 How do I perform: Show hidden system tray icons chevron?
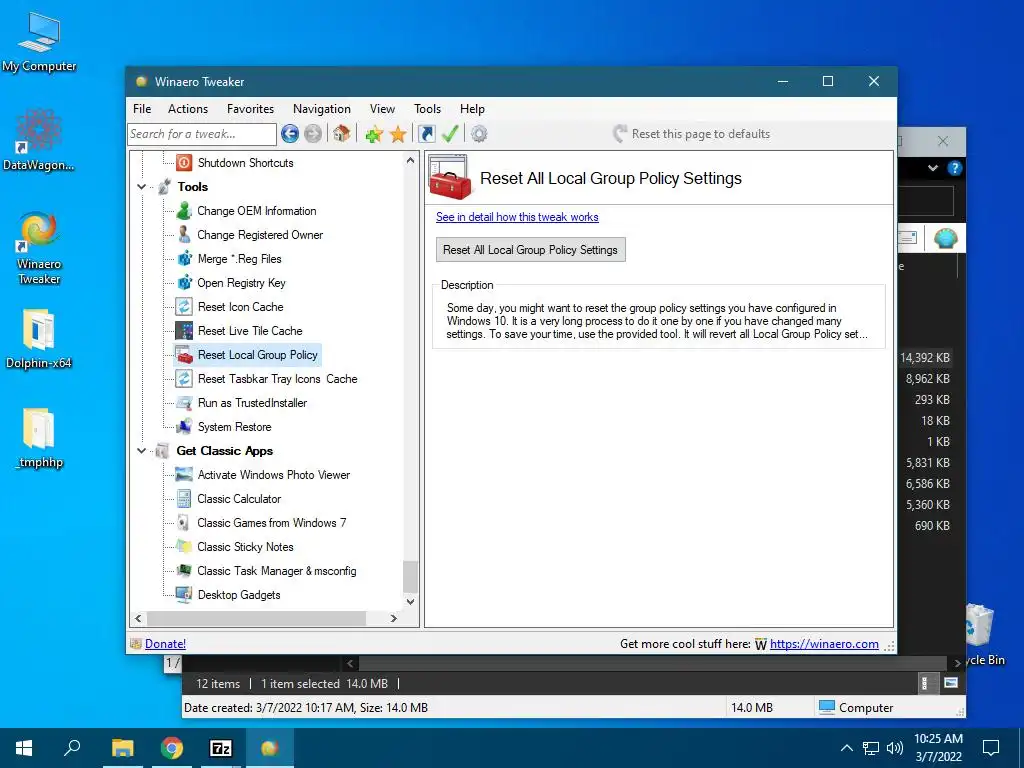pos(846,748)
